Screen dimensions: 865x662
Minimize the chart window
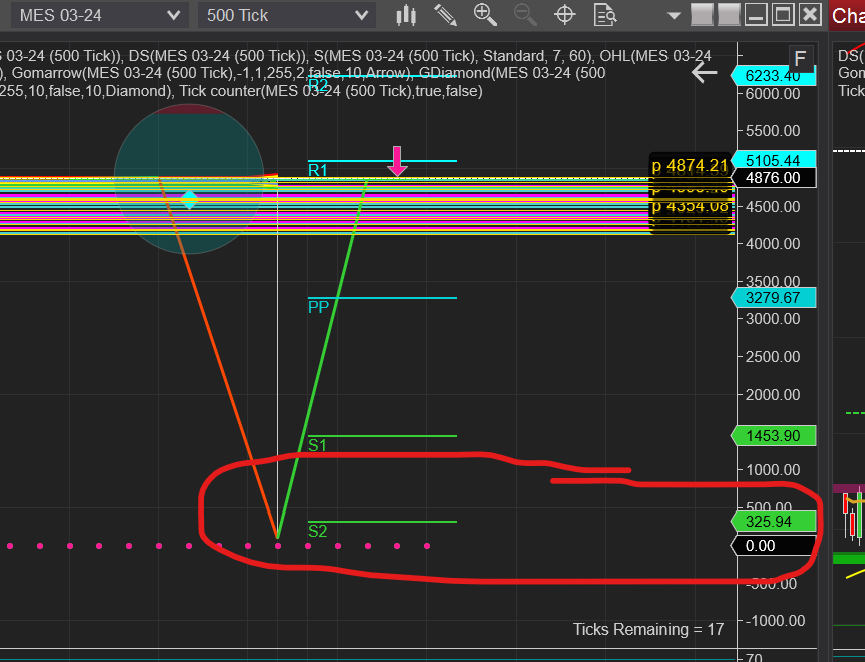point(756,14)
